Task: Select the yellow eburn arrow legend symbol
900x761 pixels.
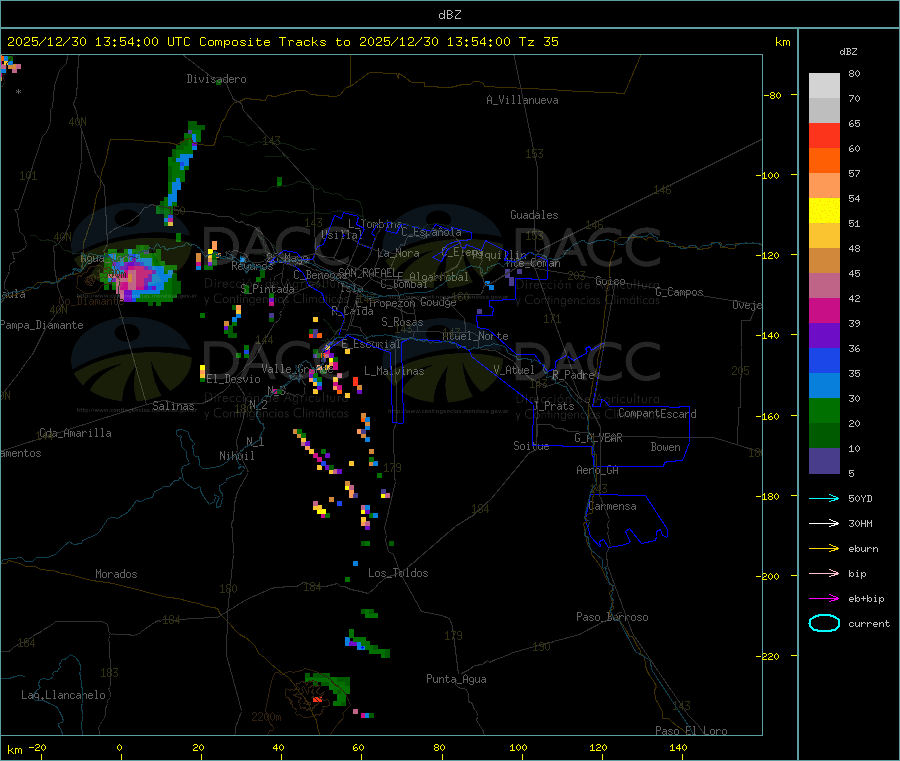Action: point(824,549)
